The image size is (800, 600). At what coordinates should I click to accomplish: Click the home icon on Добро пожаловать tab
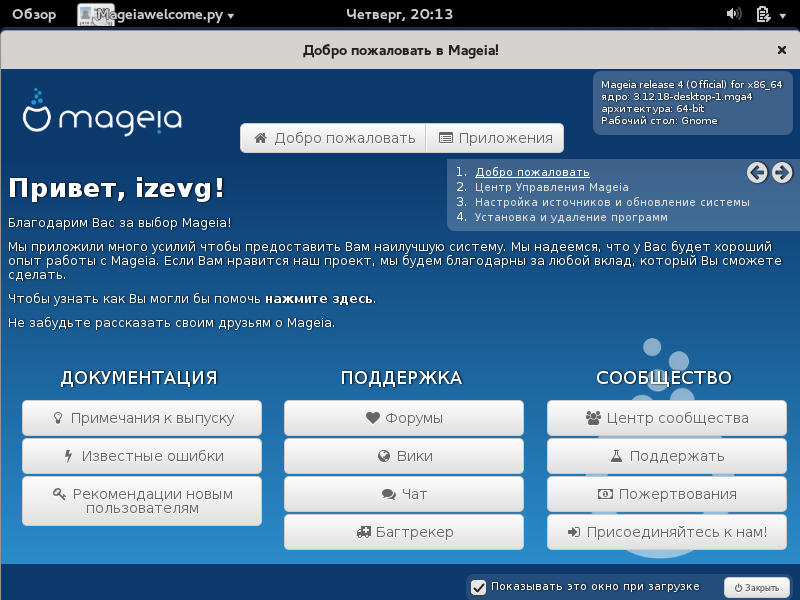pos(261,138)
